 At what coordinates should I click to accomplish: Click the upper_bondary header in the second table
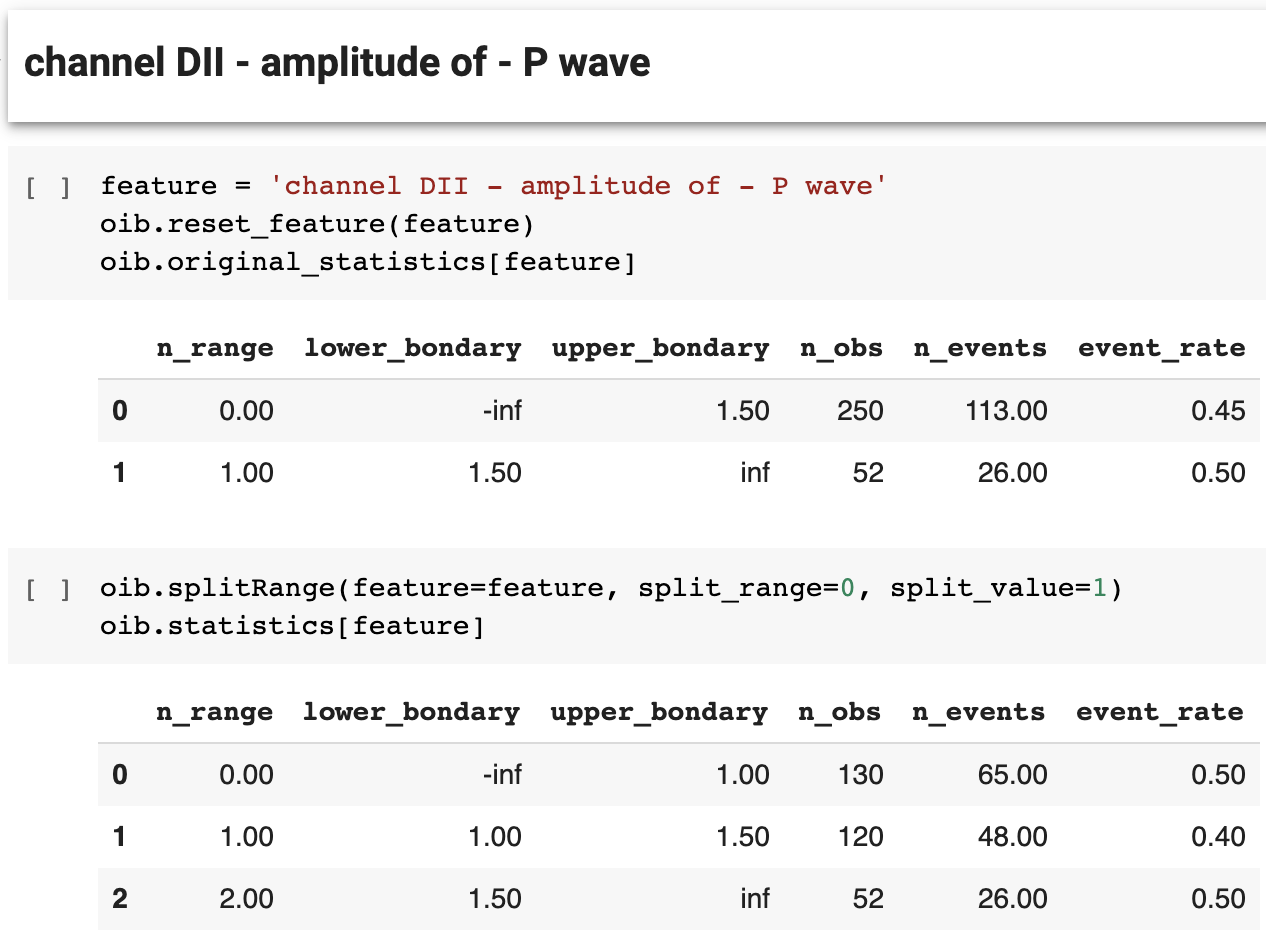[659, 712]
